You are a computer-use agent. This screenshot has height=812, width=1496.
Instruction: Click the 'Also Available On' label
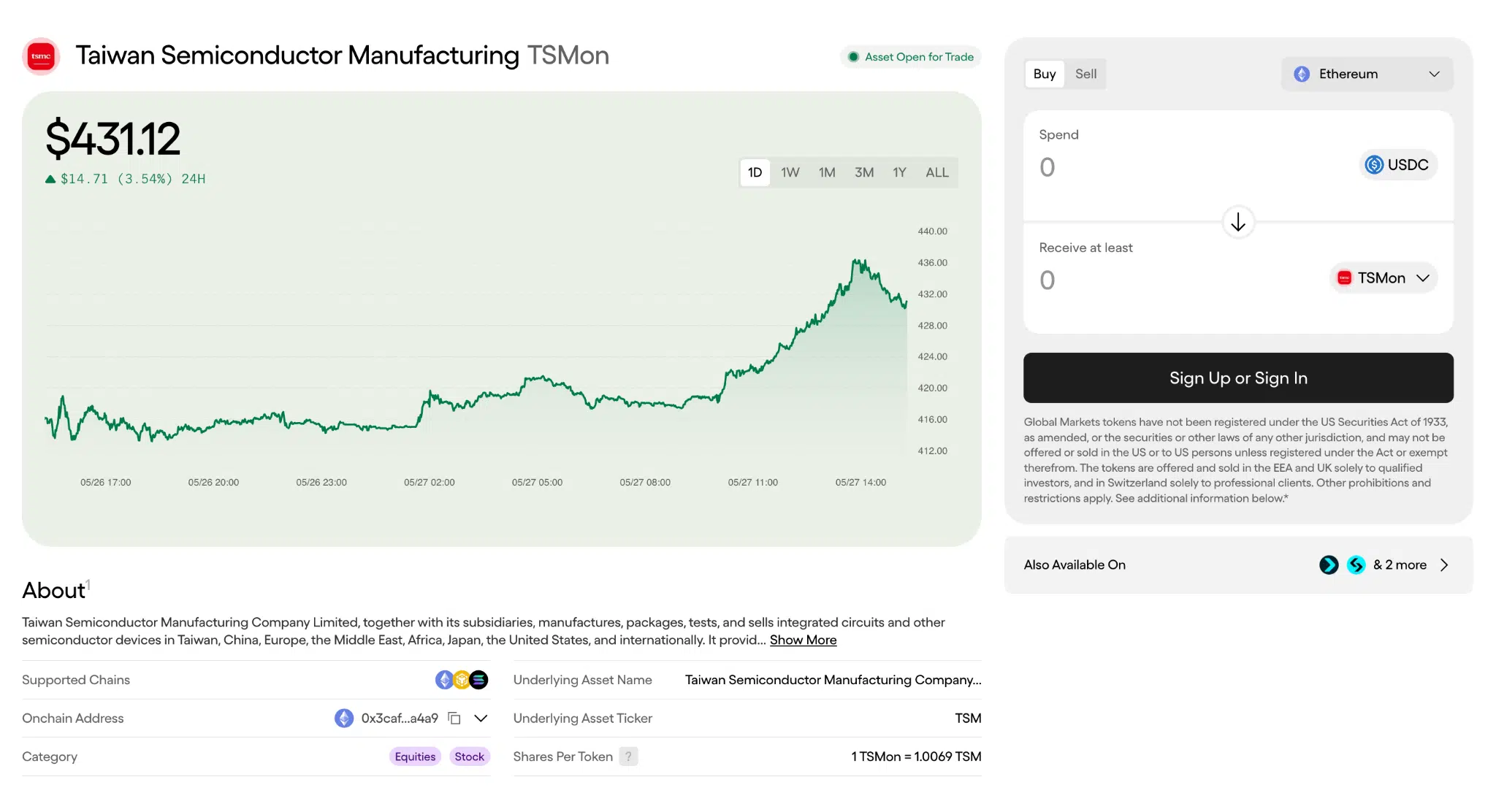(x=1075, y=565)
